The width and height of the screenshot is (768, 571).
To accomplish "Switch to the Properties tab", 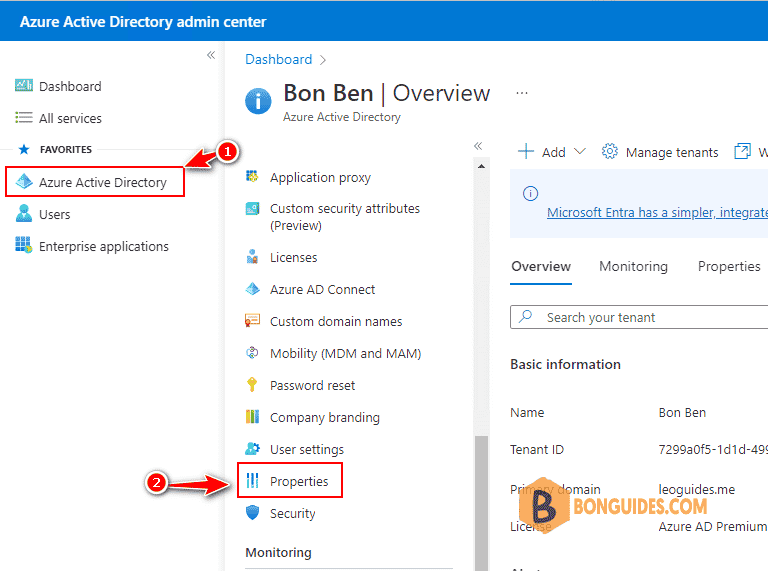I will click(x=729, y=266).
